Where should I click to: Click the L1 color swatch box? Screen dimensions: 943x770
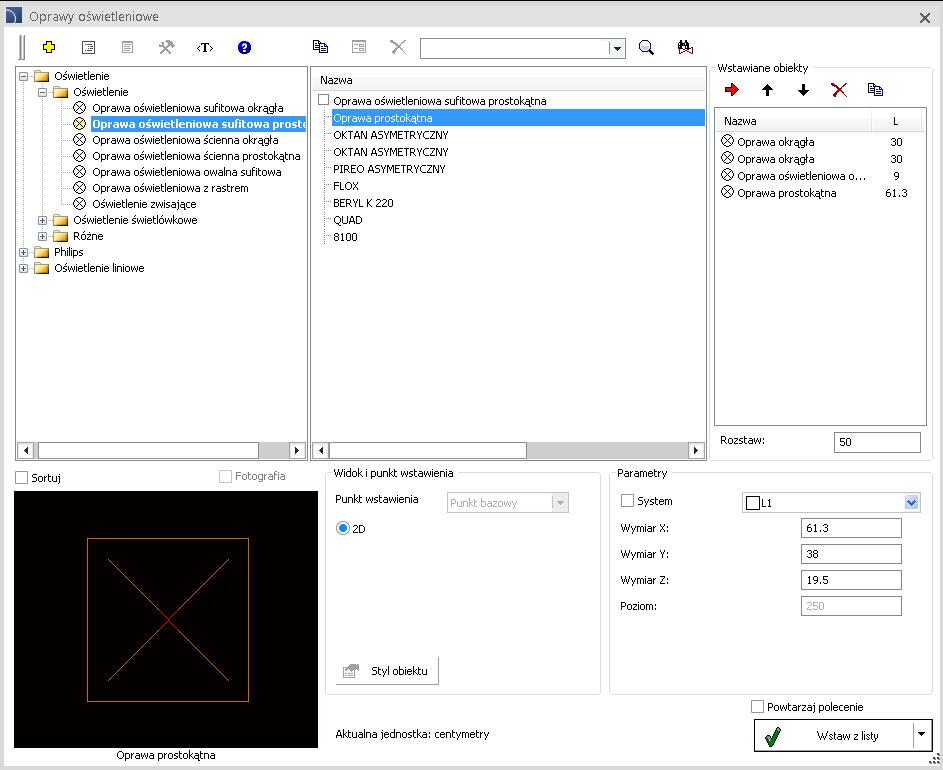pos(752,503)
